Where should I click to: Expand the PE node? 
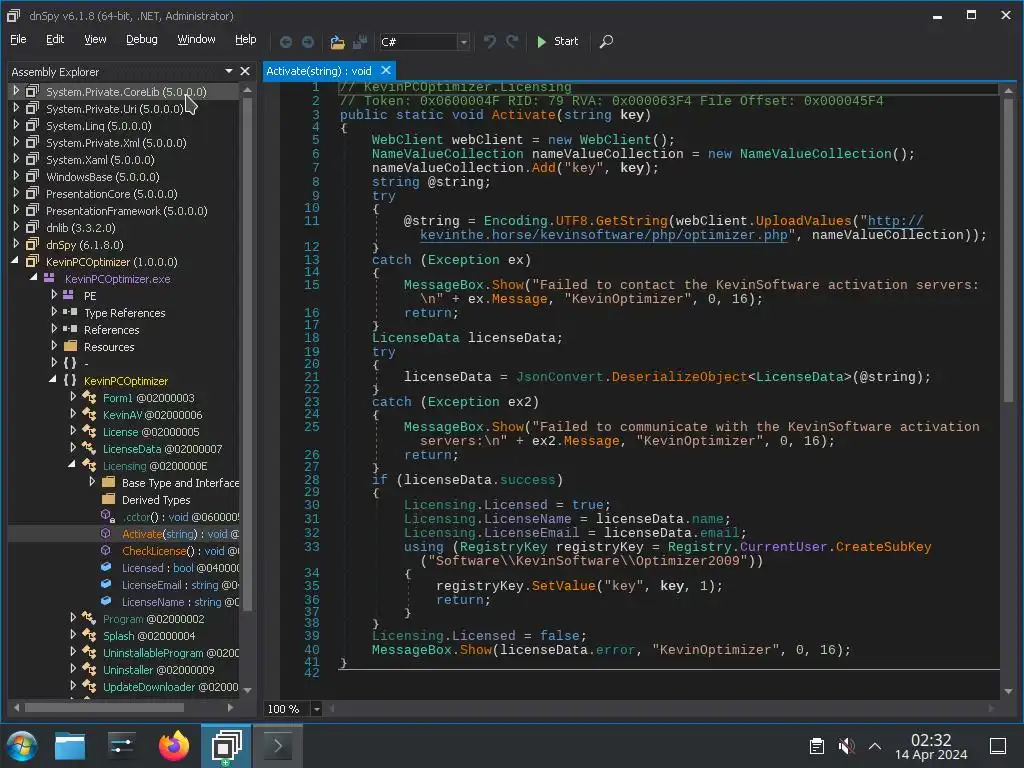coord(54,295)
